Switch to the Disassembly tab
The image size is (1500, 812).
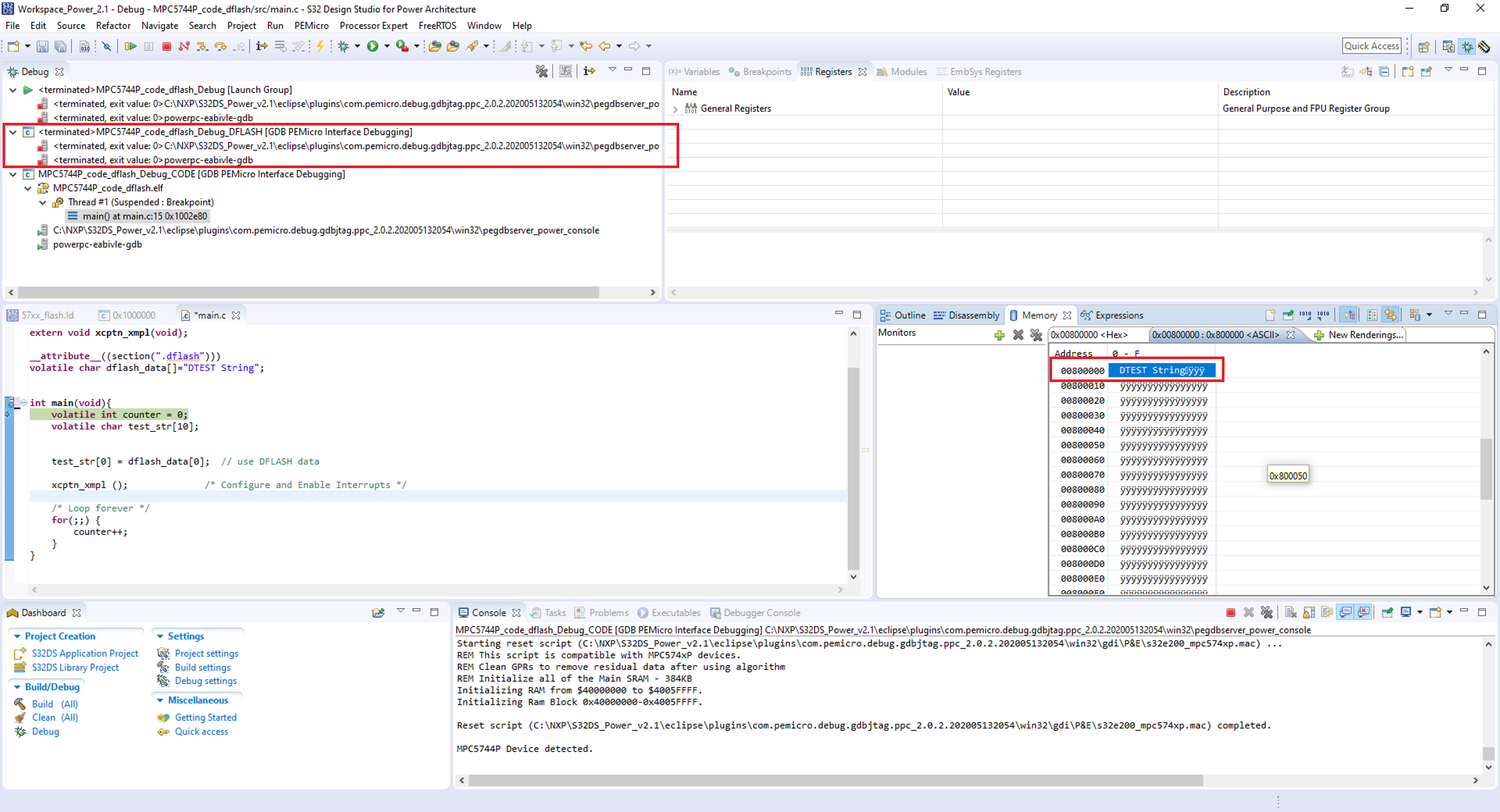(967, 315)
